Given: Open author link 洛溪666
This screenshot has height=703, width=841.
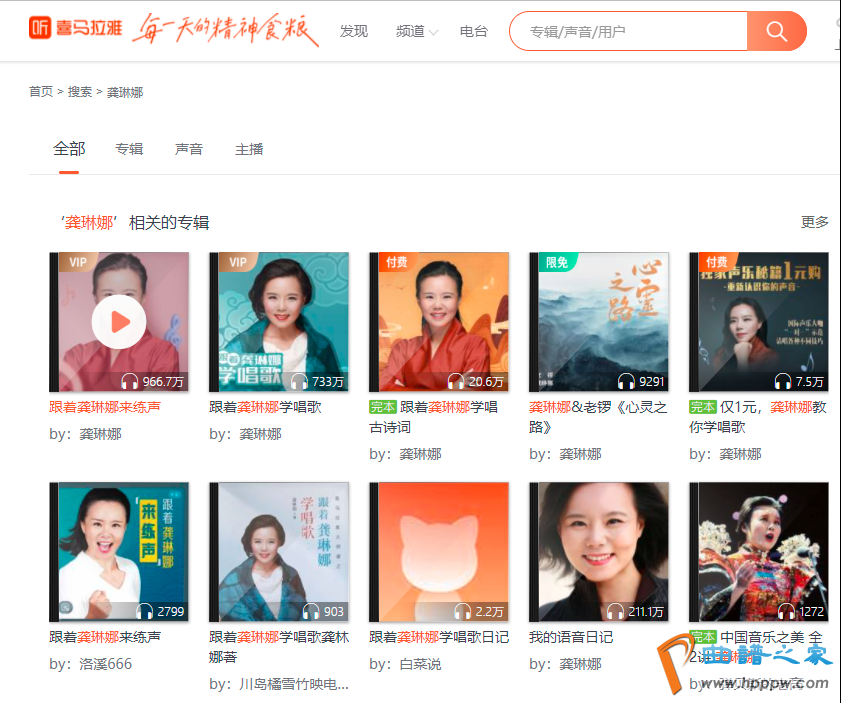Looking at the screenshot, I should 105,664.
